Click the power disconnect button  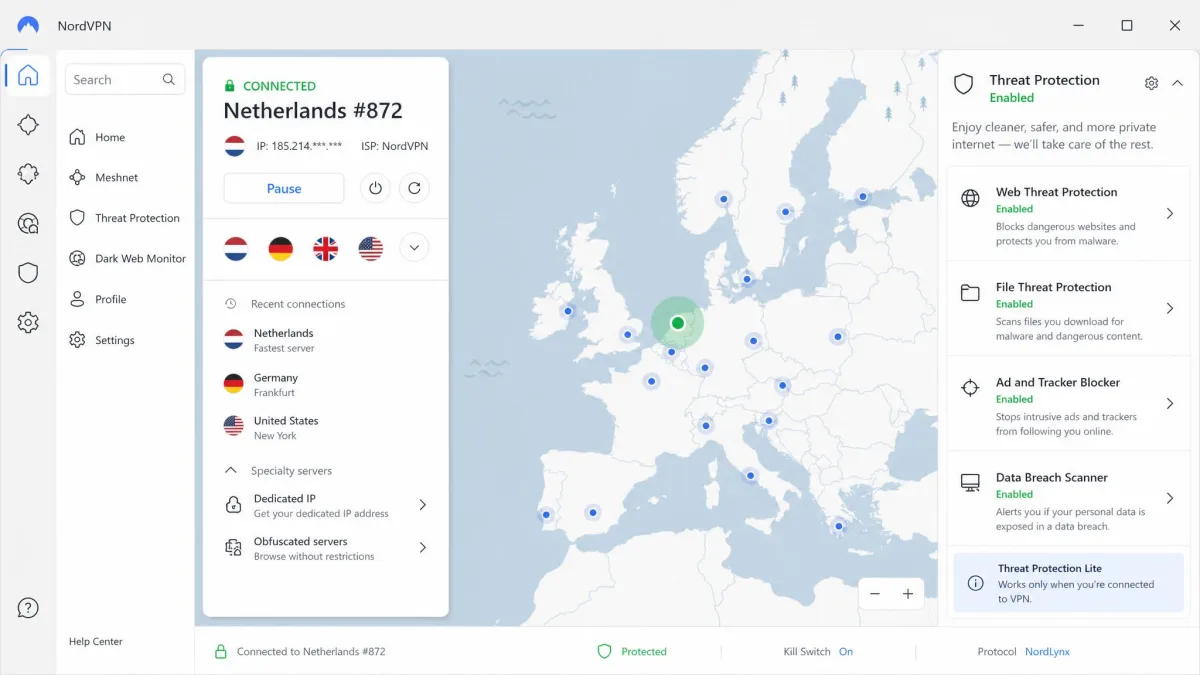pyautogui.click(x=375, y=188)
